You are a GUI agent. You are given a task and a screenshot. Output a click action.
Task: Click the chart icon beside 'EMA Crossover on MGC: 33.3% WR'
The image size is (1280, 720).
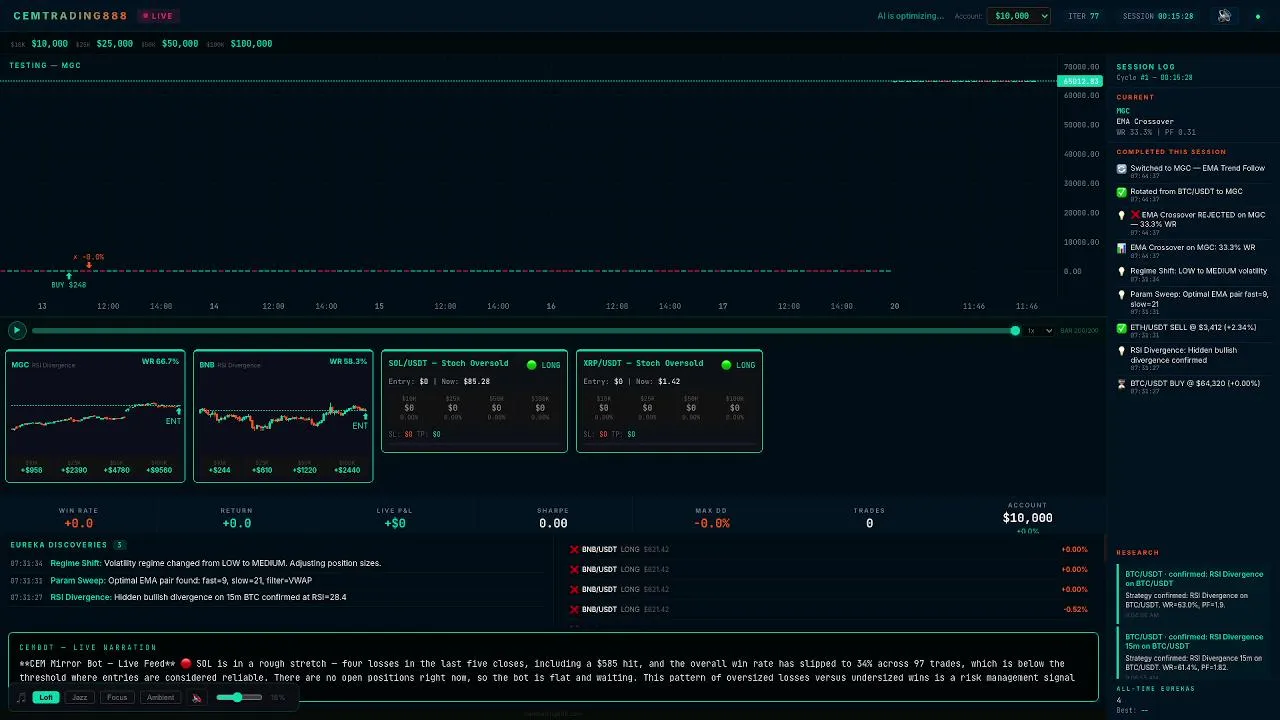tap(1122, 248)
